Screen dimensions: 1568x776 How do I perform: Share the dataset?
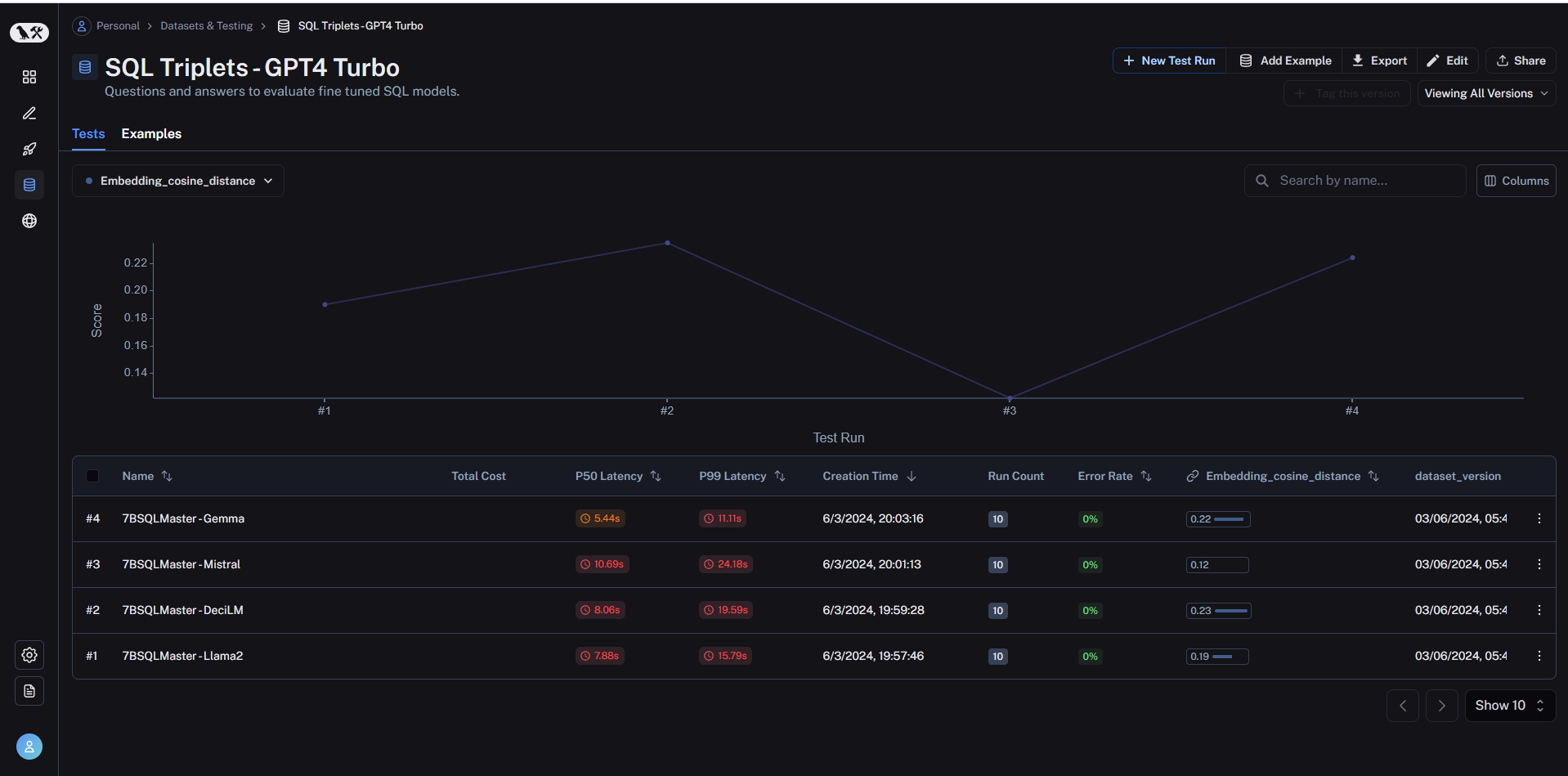click(x=1521, y=61)
